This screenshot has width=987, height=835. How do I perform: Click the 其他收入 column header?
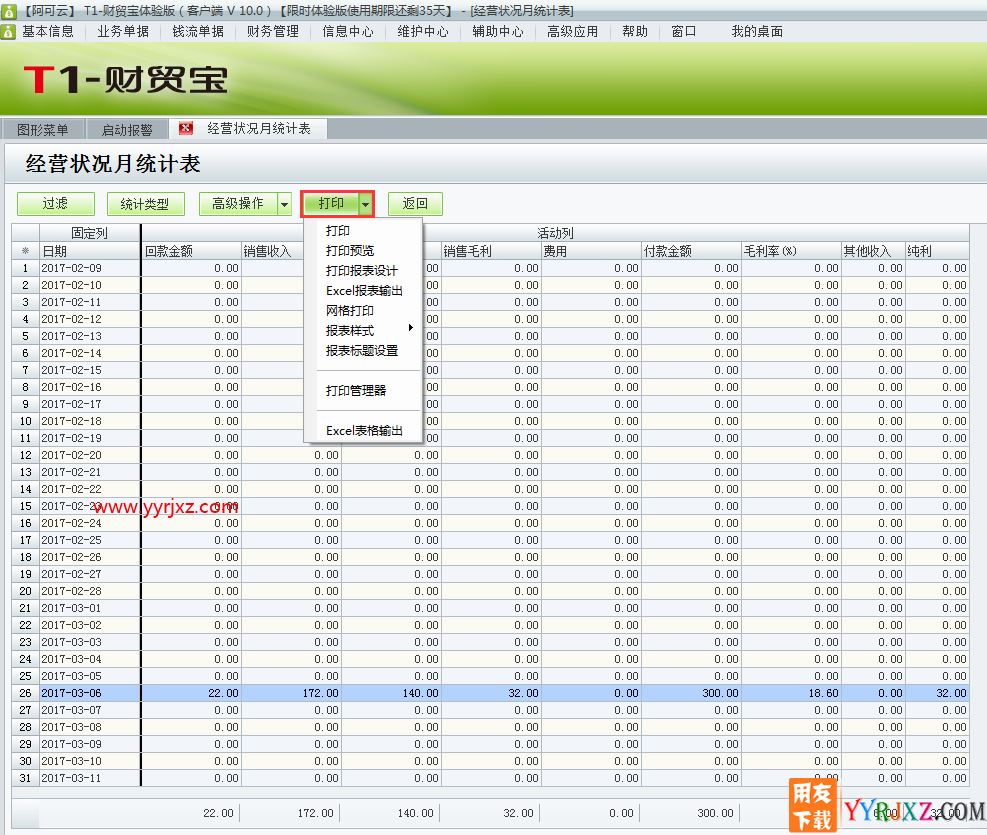[873, 251]
